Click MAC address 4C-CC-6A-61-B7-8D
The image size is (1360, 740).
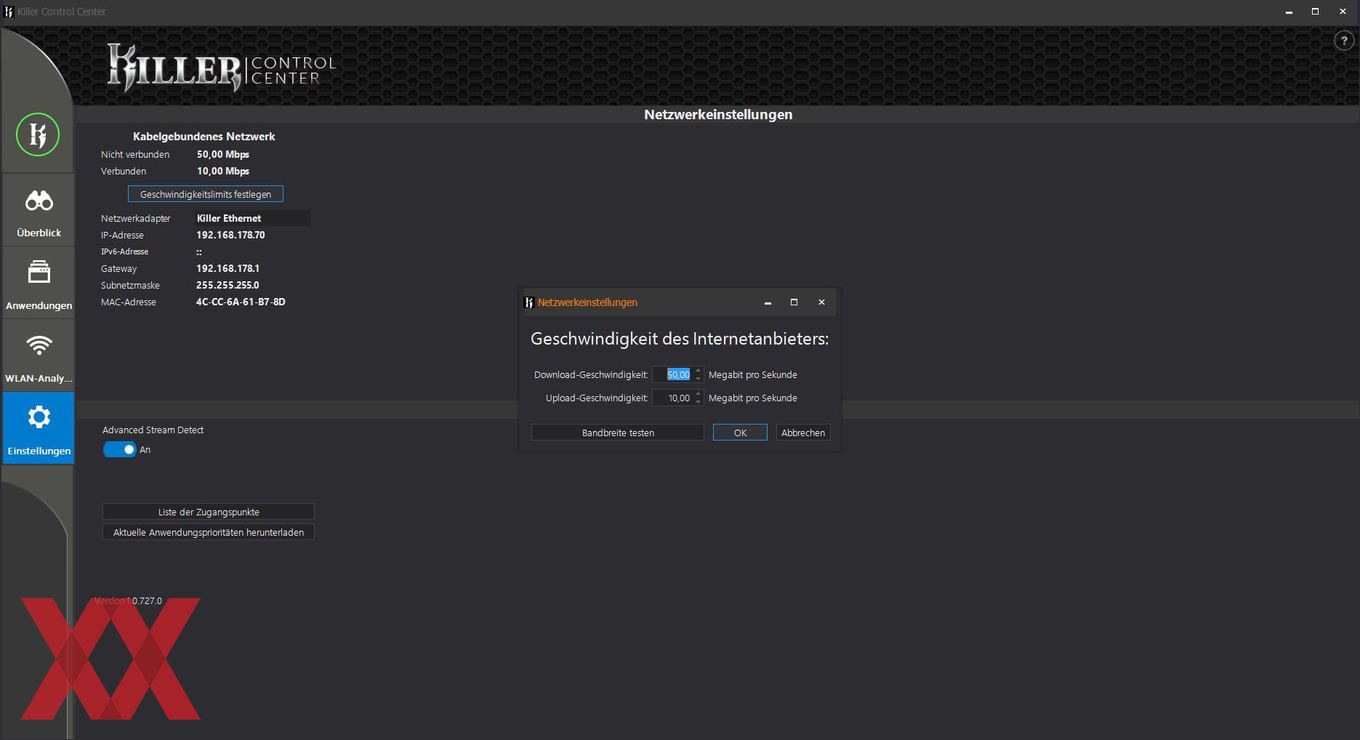(241, 302)
